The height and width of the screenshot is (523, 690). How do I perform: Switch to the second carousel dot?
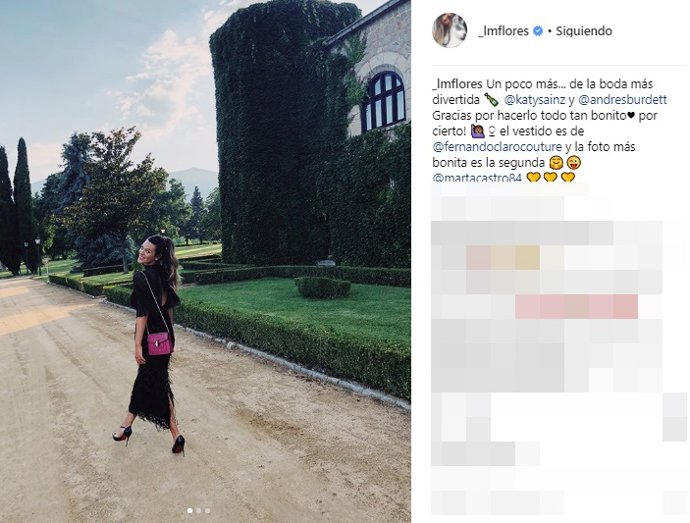coord(198,511)
